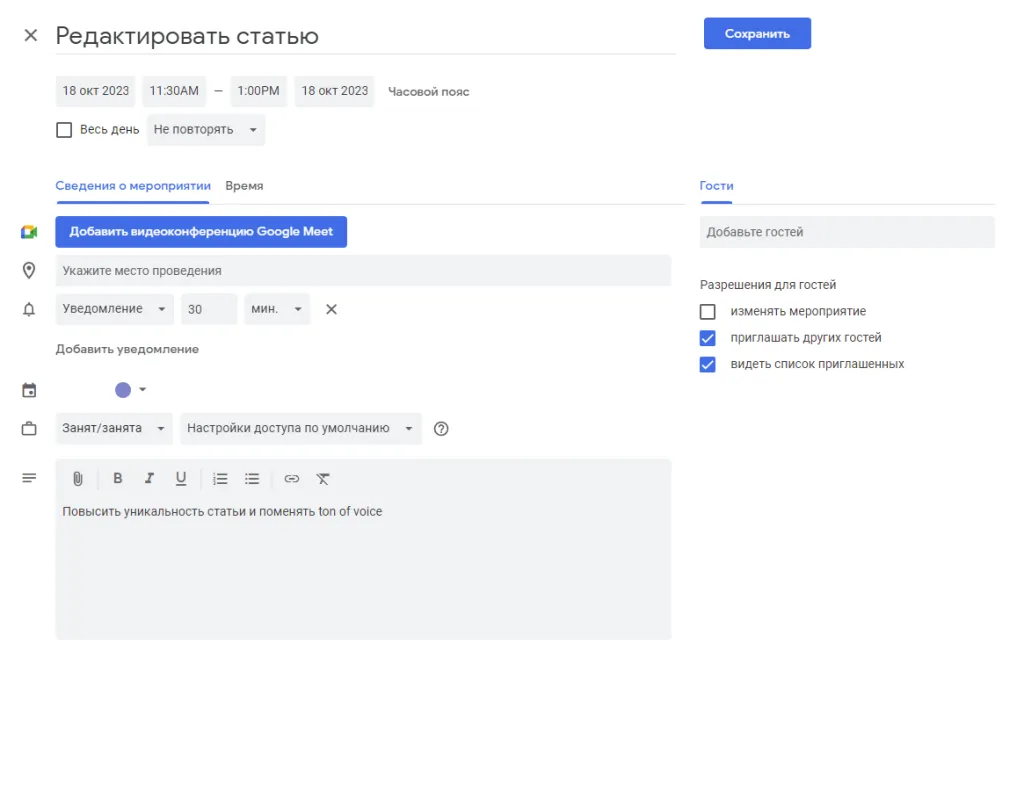Disable «приглашать других гостей» permission
The height and width of the screenshot is (788, 1024).
coord(707,337)
